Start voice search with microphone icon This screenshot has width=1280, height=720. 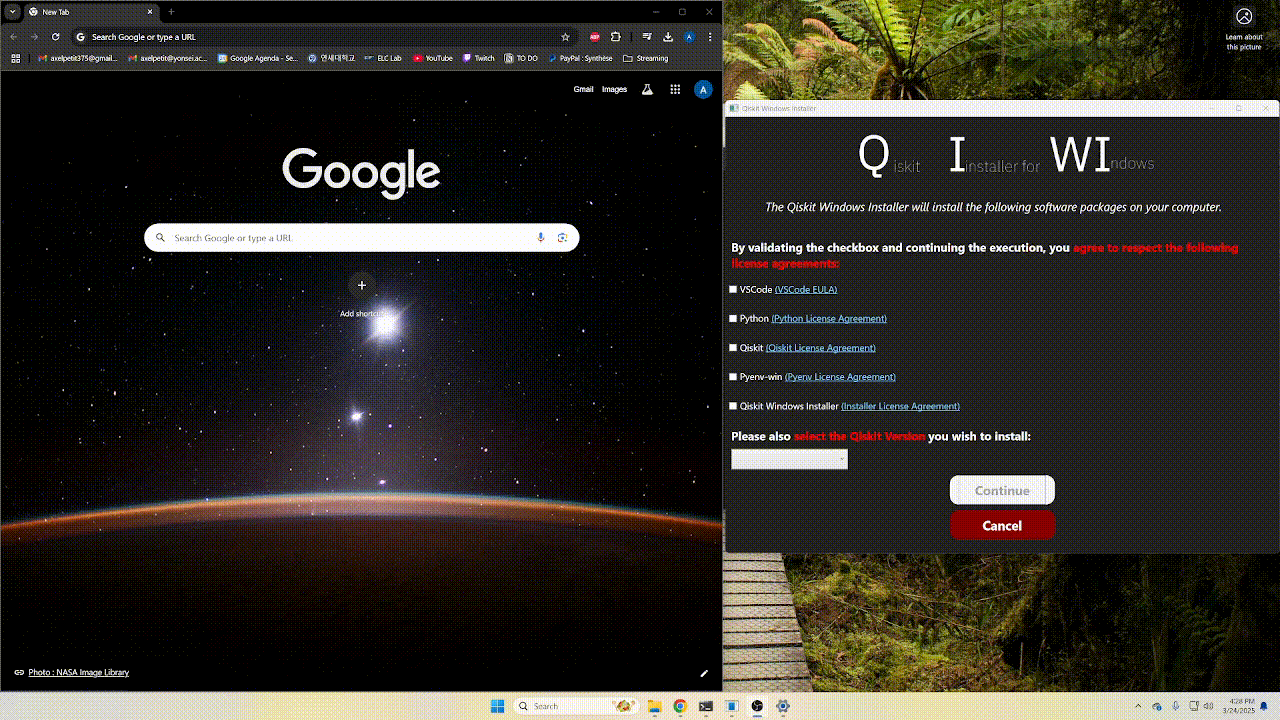click(541, 238)
